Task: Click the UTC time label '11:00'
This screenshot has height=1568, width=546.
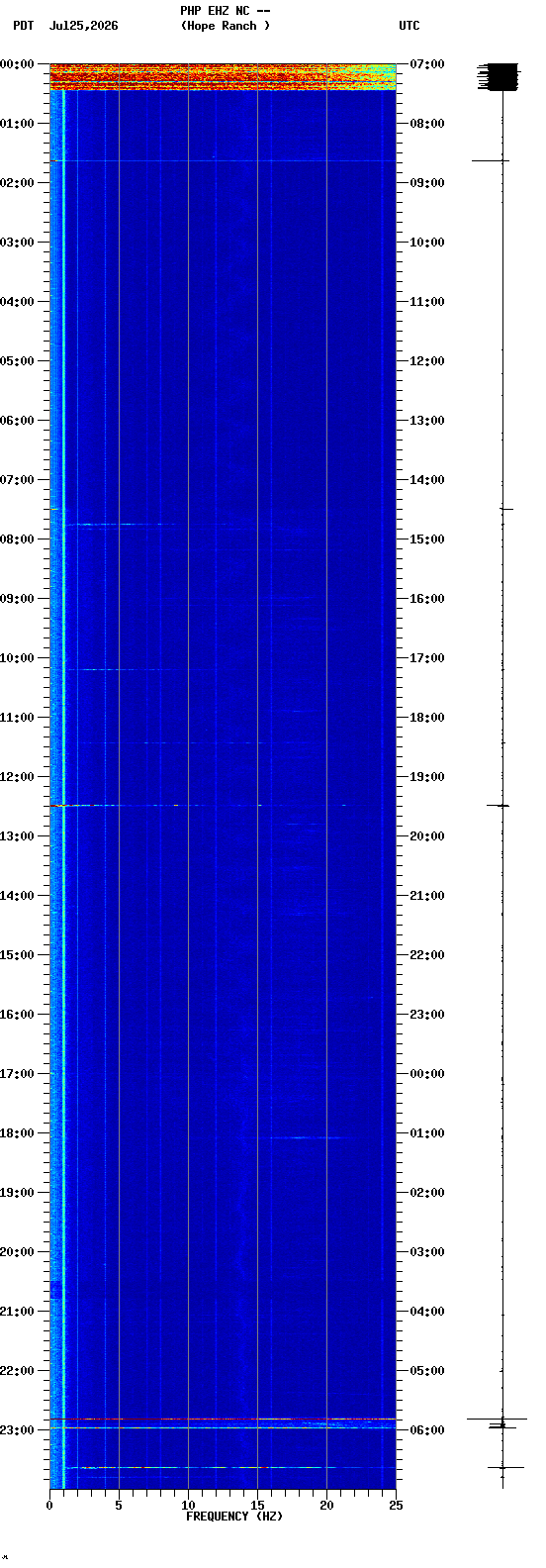Action: (x=427, y=302)
